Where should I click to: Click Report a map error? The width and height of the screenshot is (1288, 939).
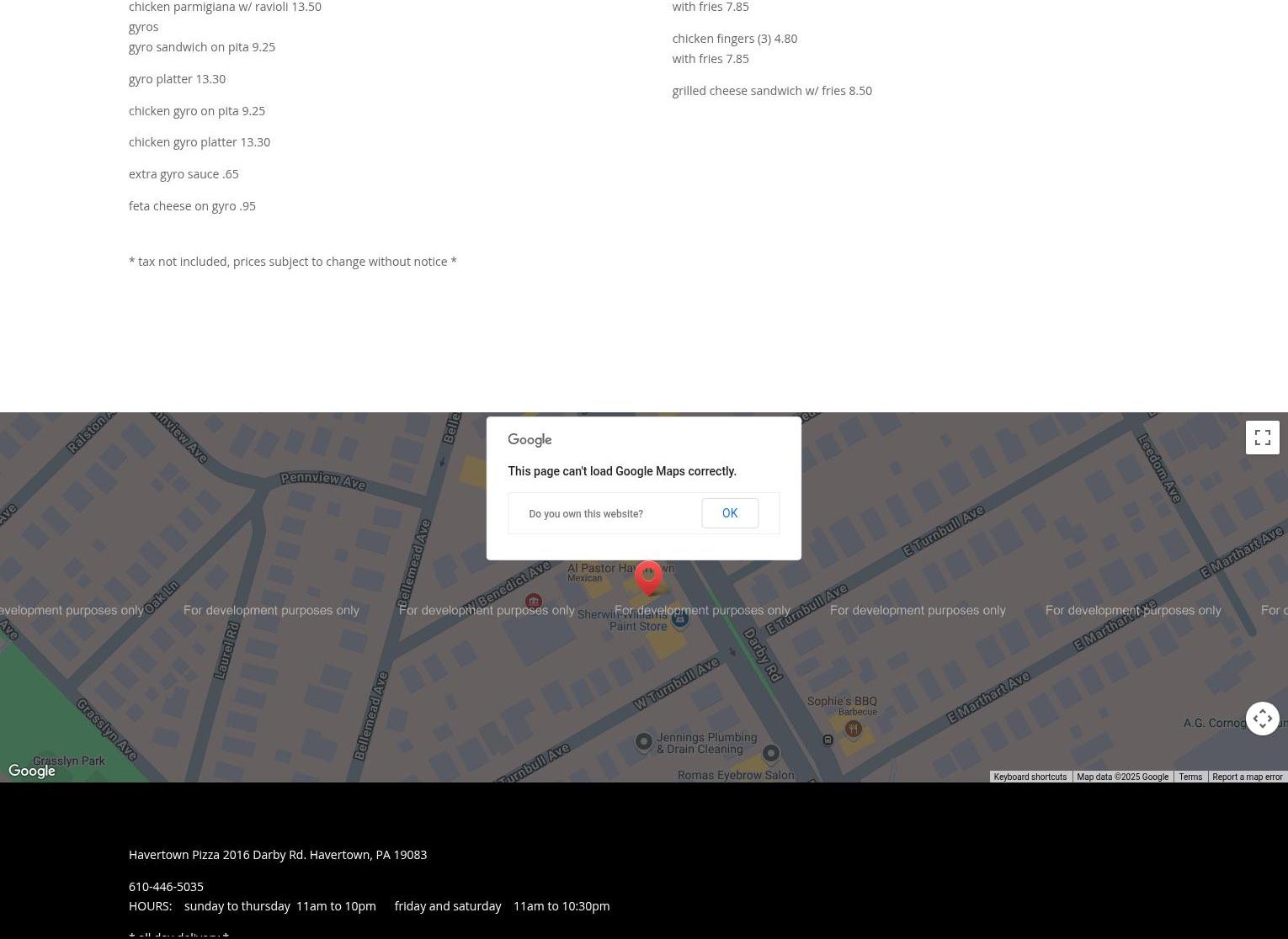(x=1247, y=777)
